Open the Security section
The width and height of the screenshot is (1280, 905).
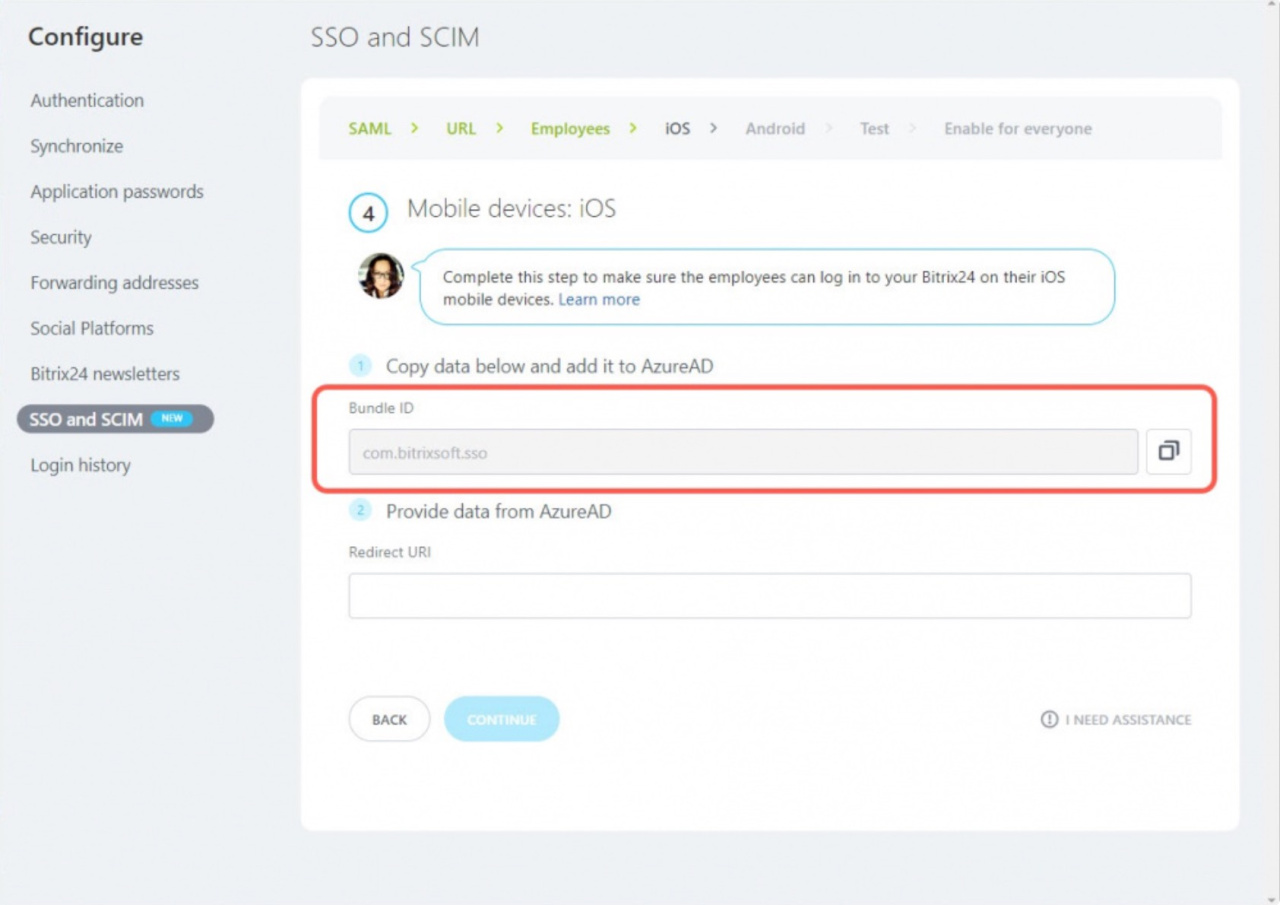pos(61,237)
